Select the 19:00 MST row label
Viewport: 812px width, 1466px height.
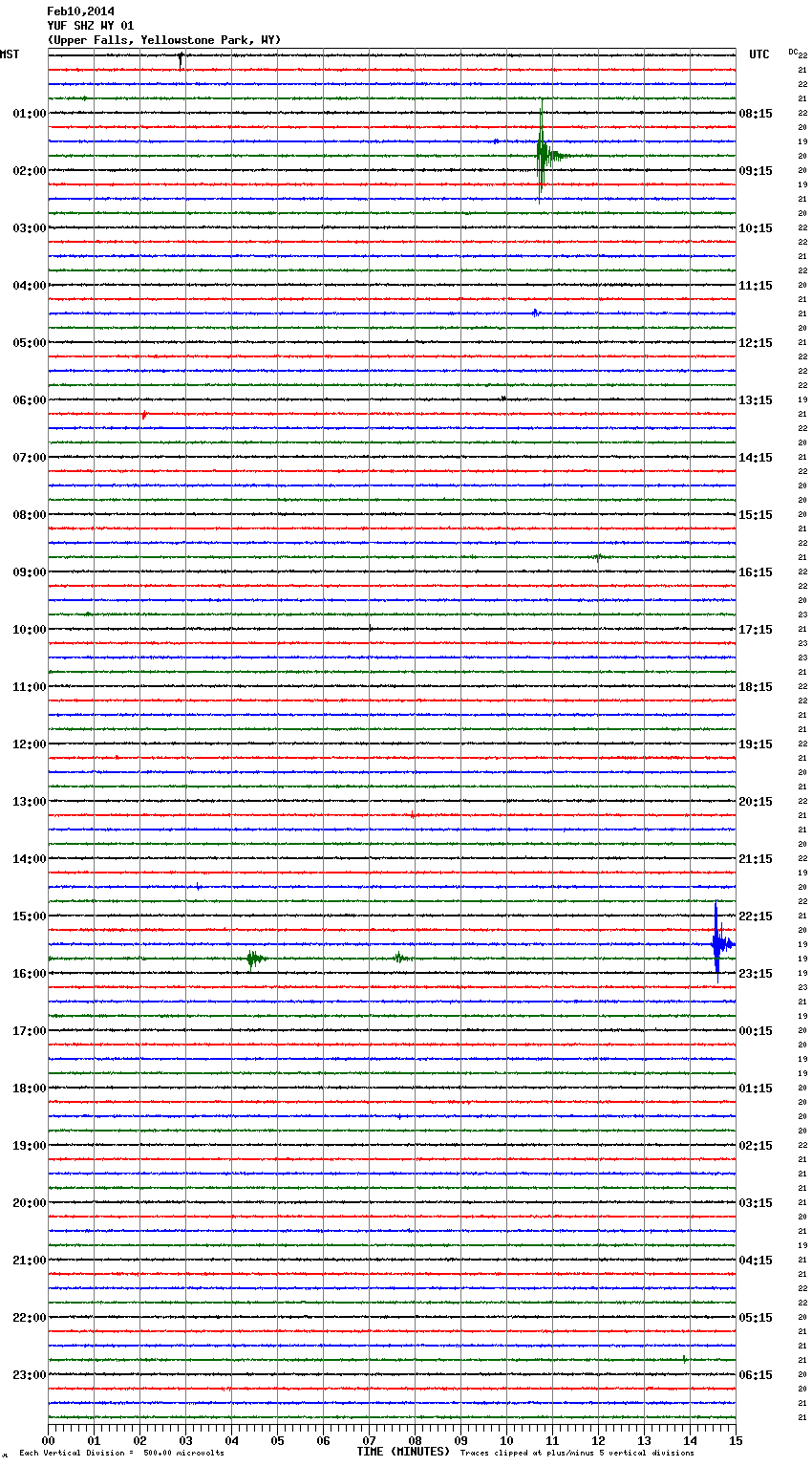29,1146
